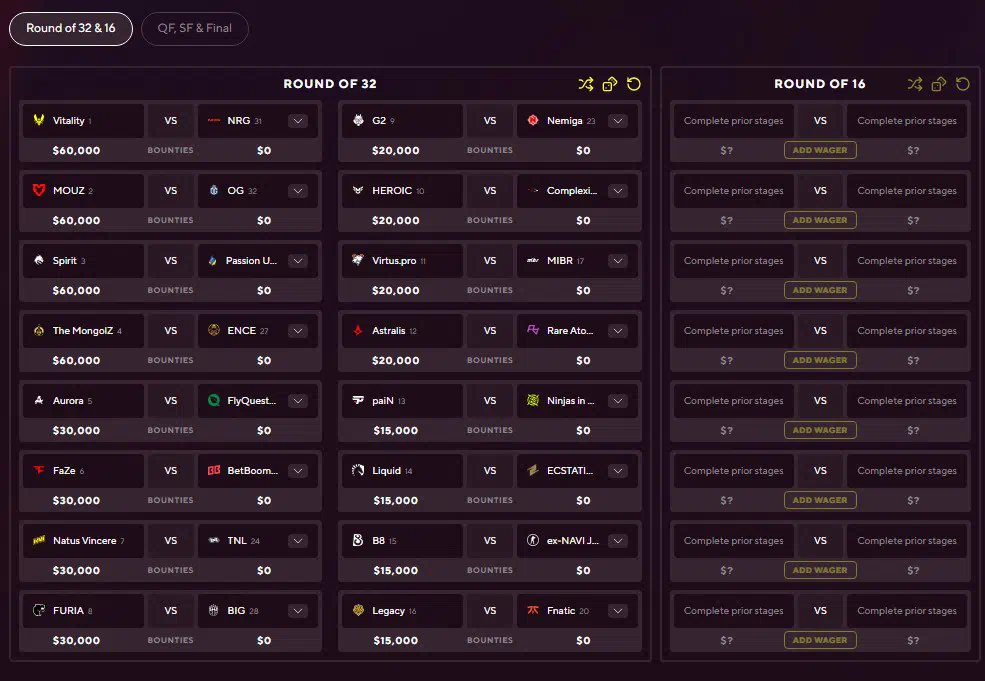
Task: Click the HEROIC team logo
Action: tap(358, 190)
